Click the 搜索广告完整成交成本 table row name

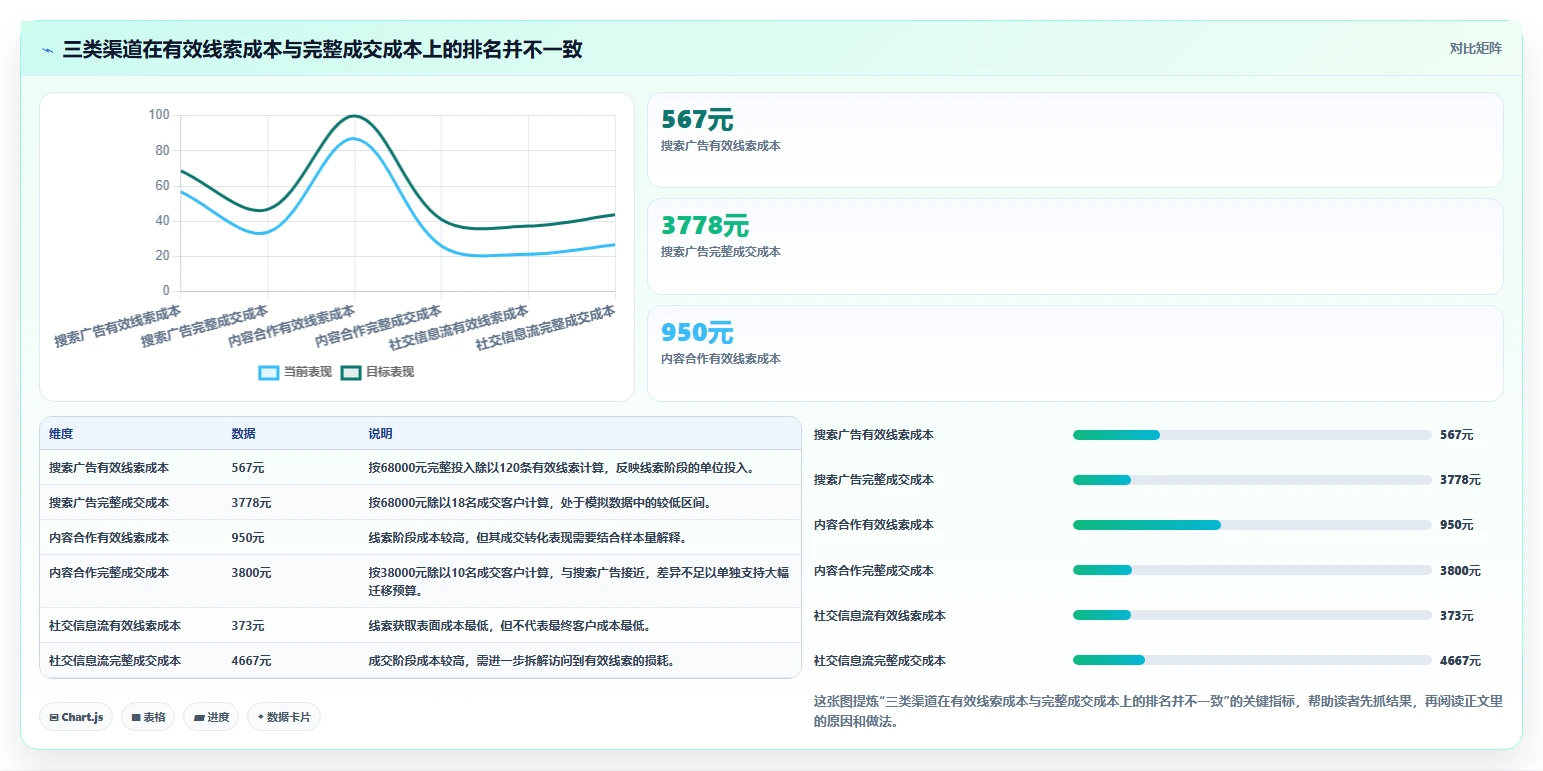pyautogui.click(x=109, y=503)
